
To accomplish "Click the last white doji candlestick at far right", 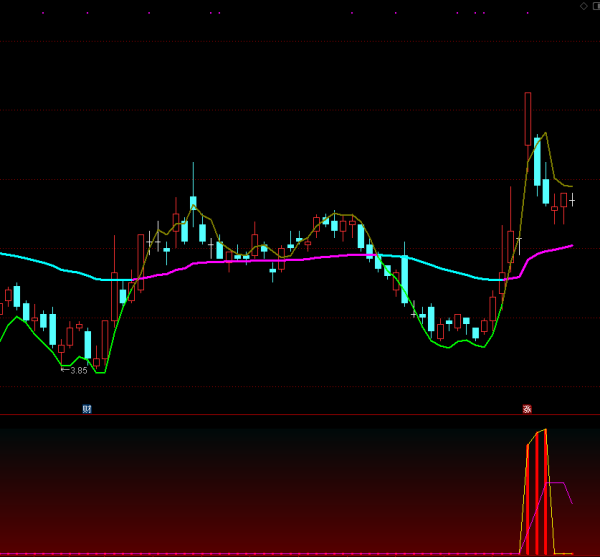I will [572, 200].
